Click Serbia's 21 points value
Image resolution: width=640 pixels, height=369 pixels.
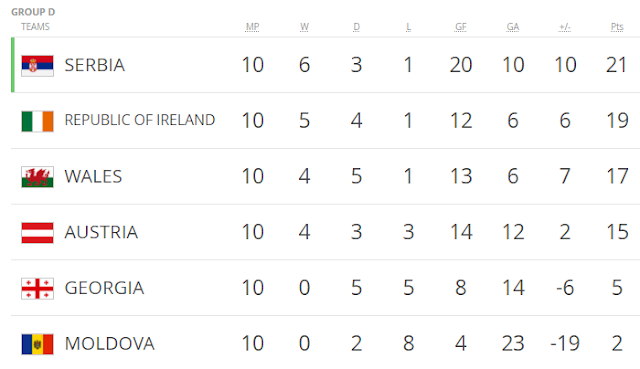[616, 65]
